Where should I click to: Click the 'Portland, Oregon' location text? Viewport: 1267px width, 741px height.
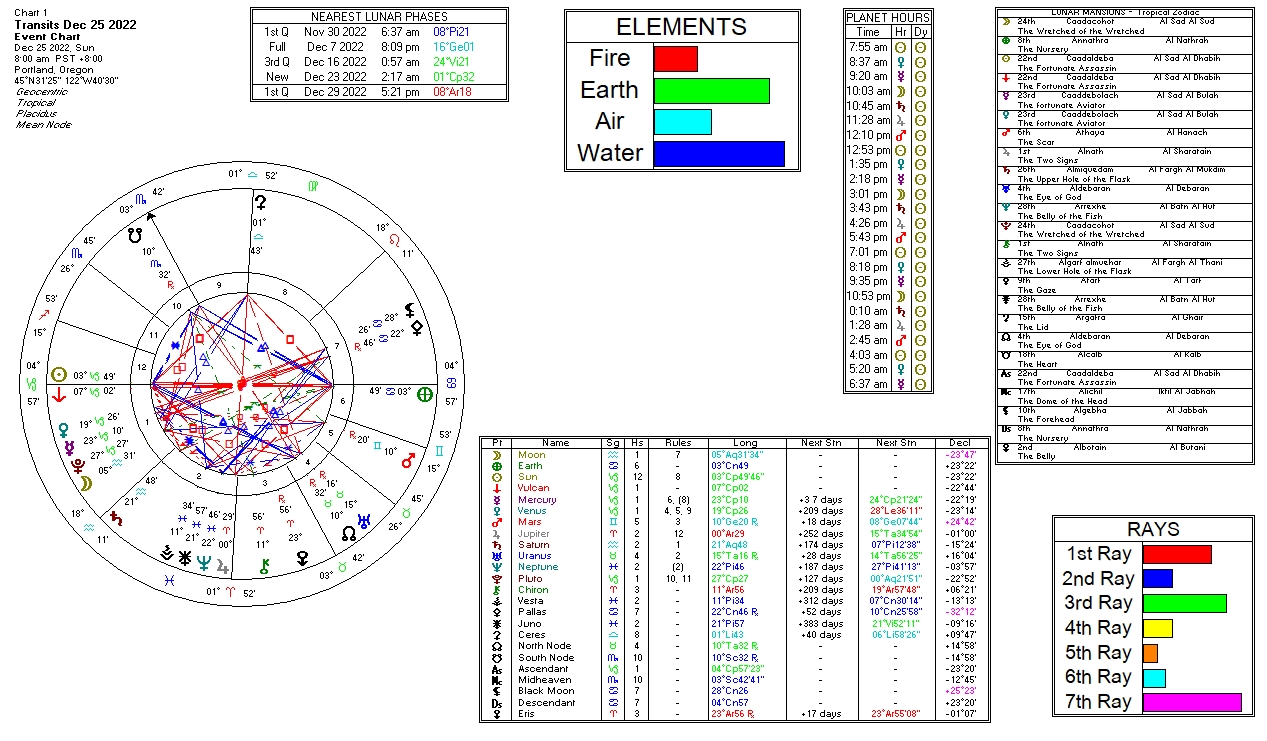coord(56,70)
